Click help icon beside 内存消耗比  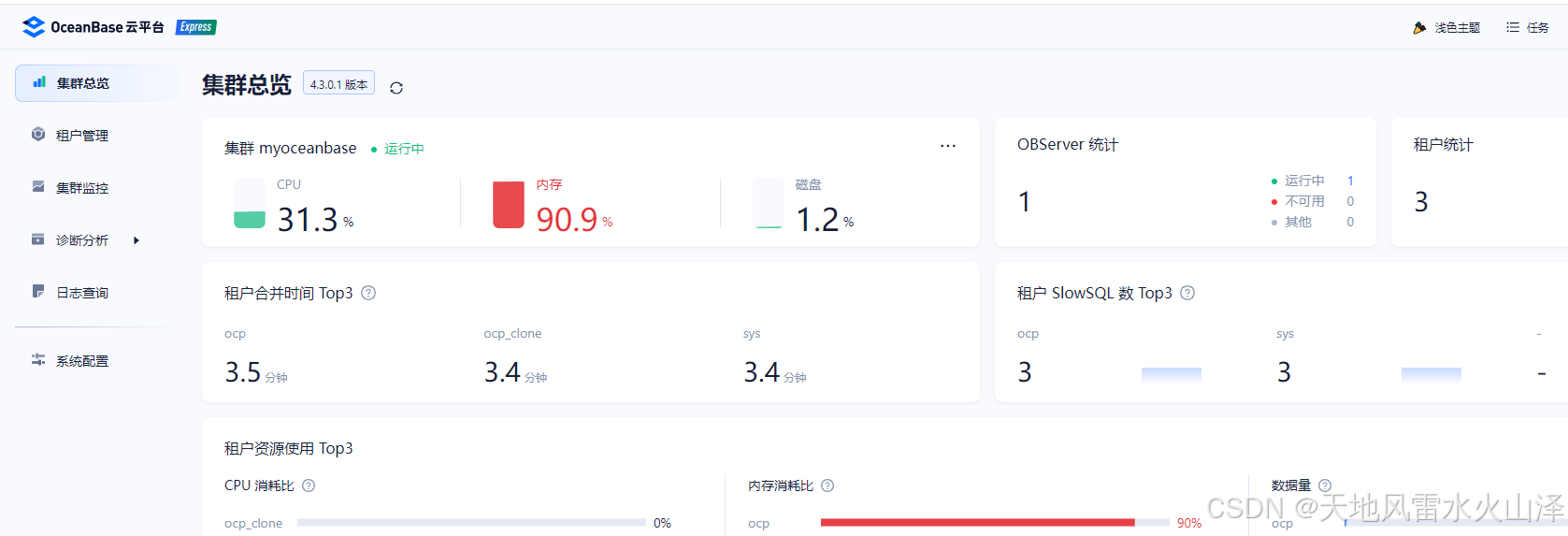pos(827,485)
